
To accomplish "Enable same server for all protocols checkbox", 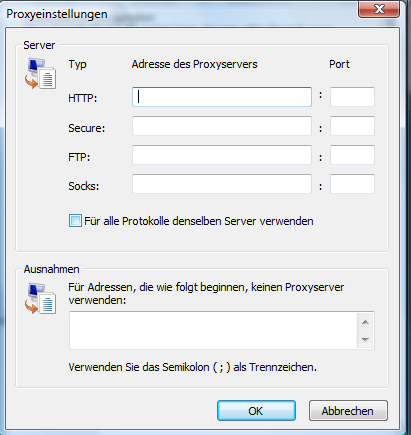I will coord(75,221).
